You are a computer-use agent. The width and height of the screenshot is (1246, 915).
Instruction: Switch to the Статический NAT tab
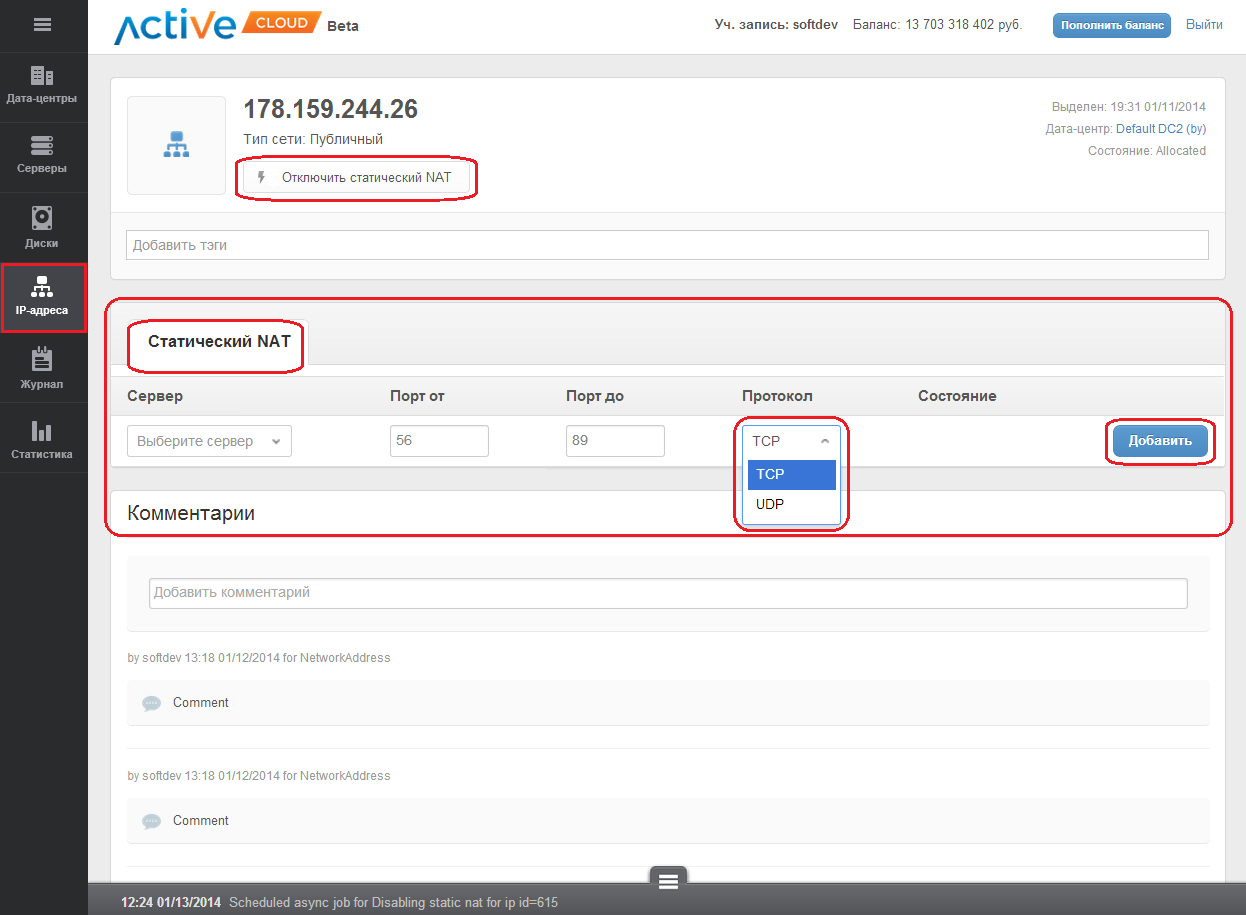(219, 342)
